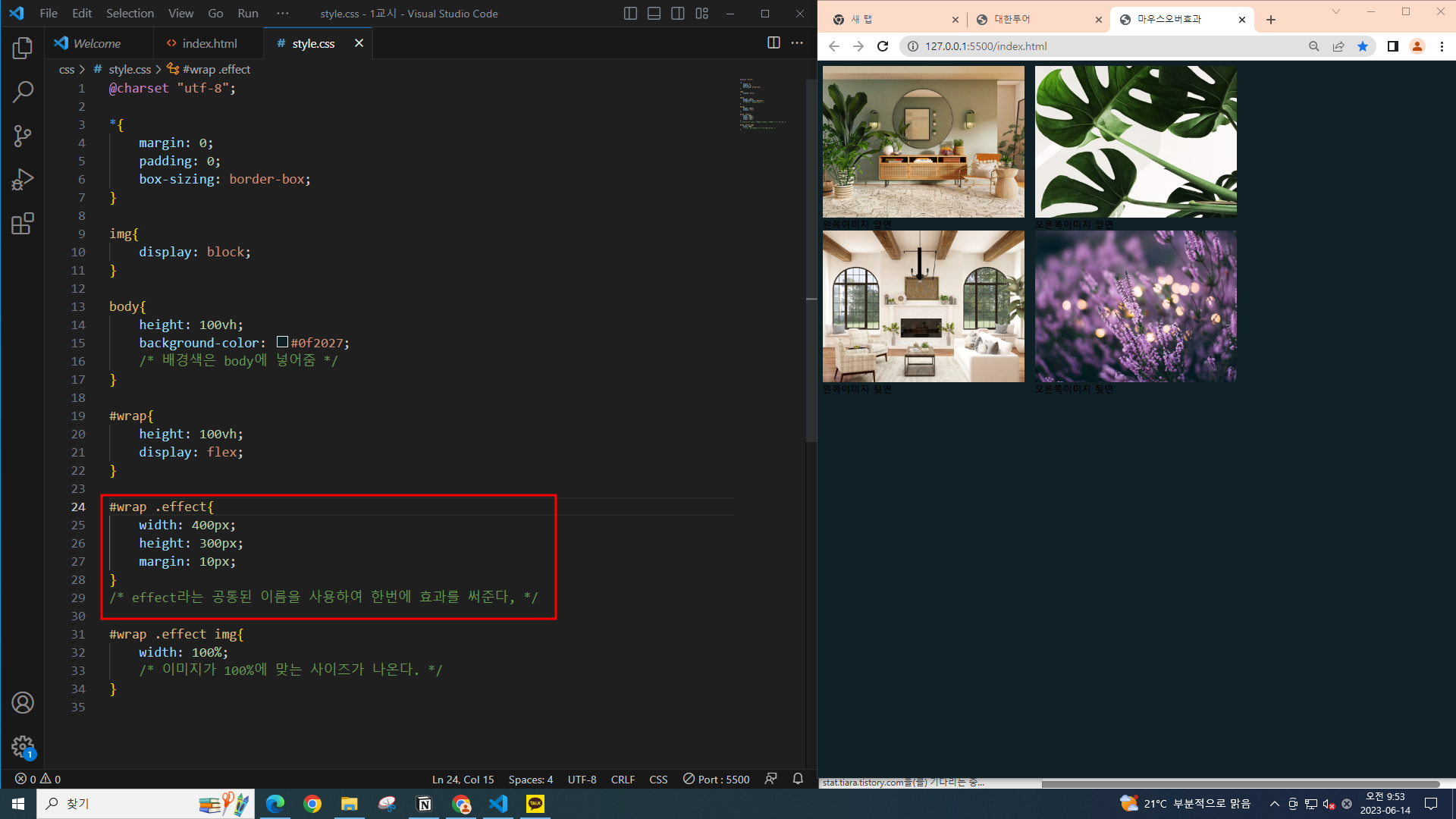Split the editor to the right
This screenshot has width=1456, height=819.
tap(773, 43)
